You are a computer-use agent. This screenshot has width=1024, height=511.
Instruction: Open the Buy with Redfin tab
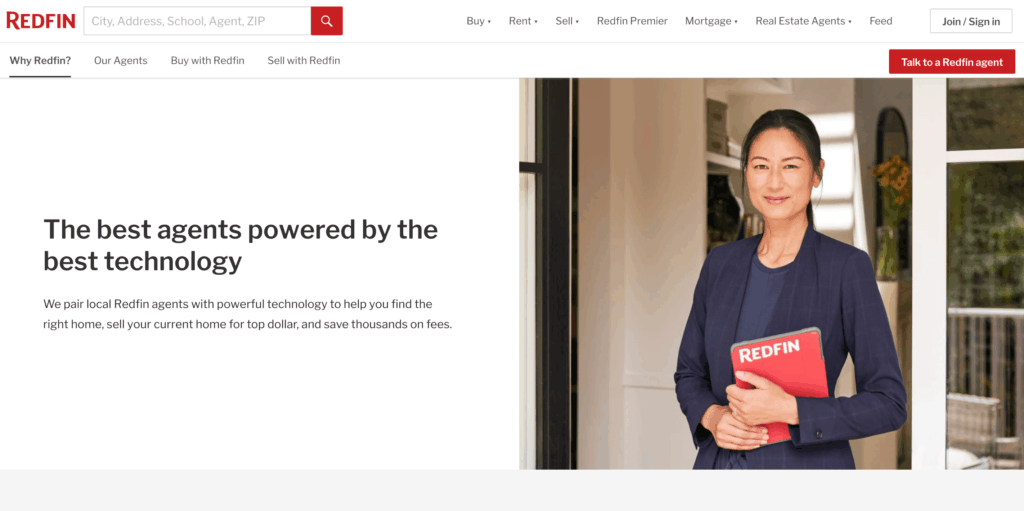208,60
